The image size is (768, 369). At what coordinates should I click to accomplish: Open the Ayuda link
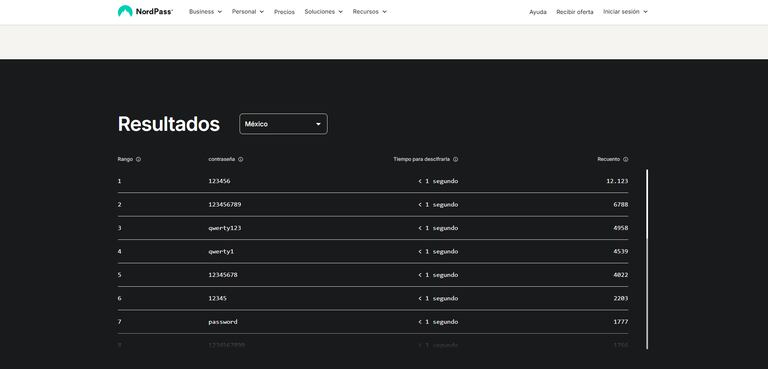point(538,12)
